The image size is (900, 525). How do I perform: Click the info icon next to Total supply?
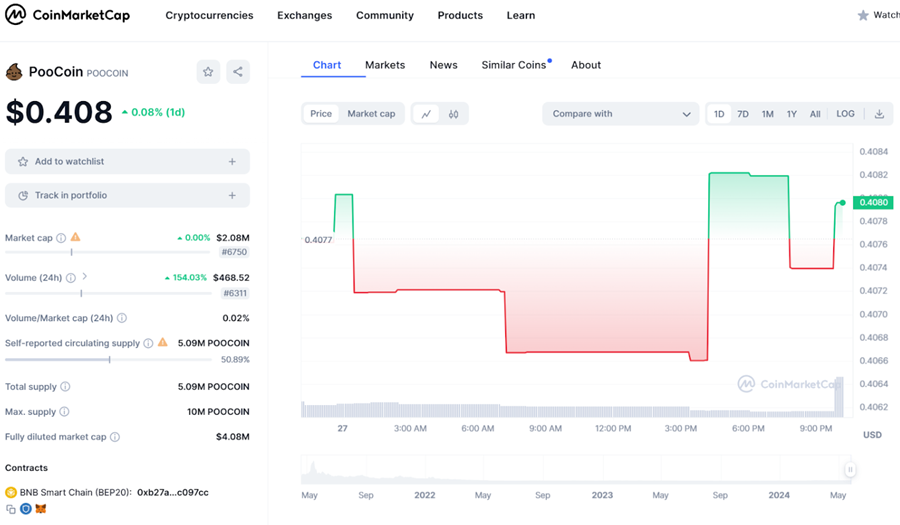65,386
